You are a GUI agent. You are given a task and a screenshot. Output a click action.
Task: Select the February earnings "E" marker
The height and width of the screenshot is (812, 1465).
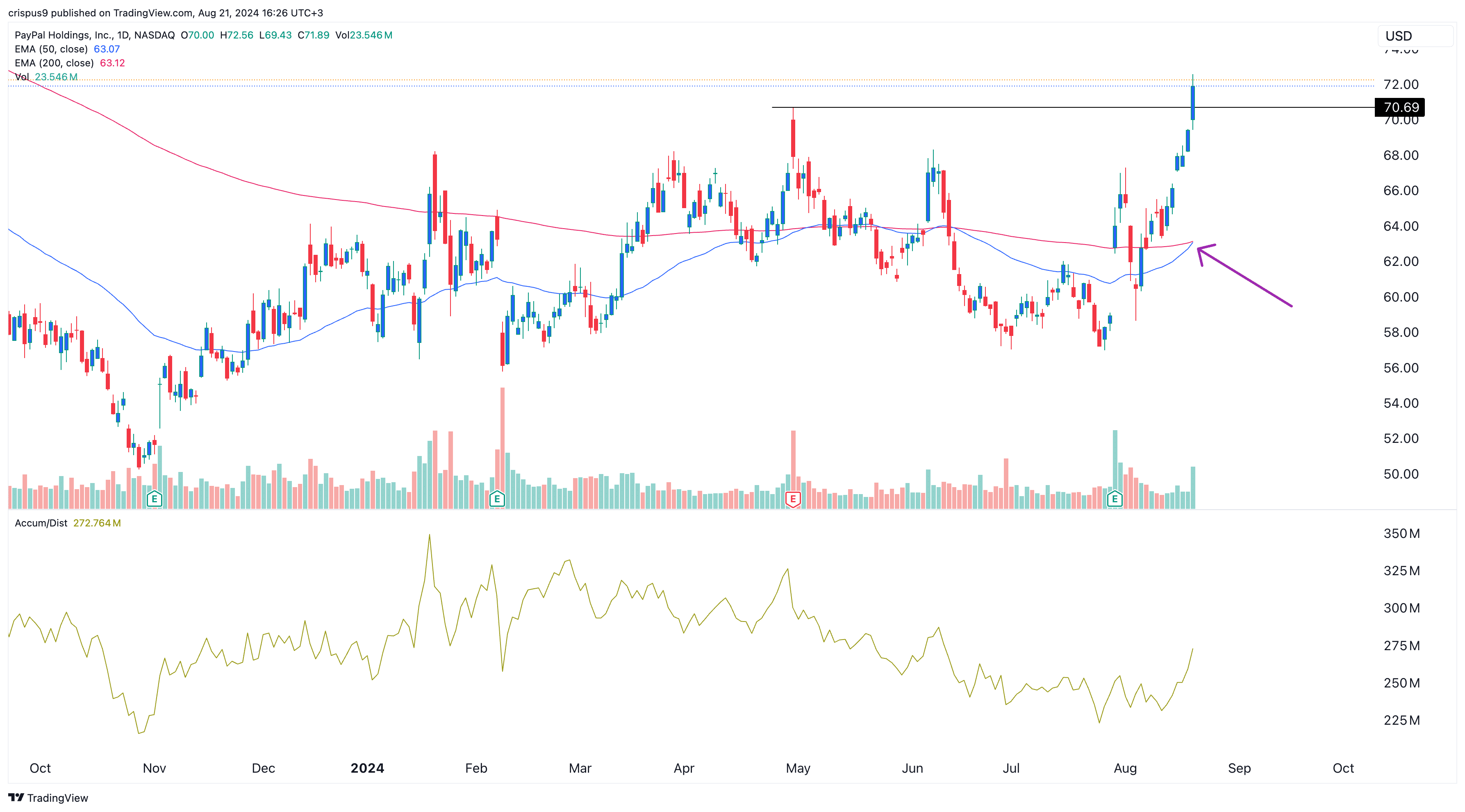click(497, 499)
